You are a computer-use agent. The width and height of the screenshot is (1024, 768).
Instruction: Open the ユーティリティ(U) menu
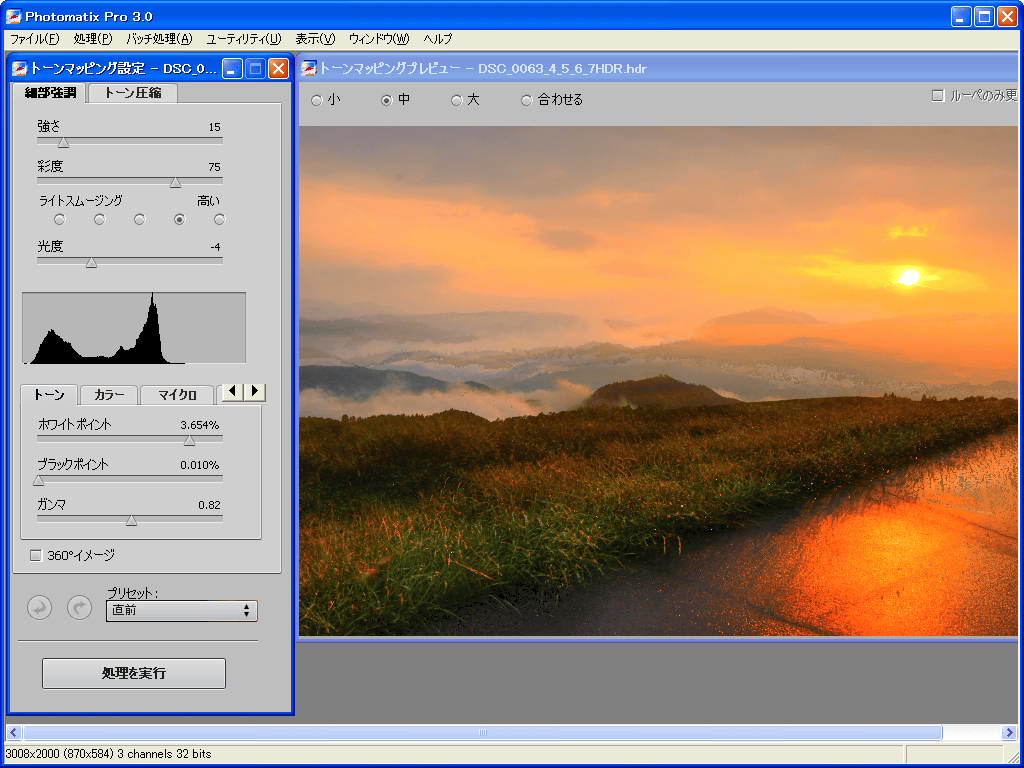(244, 39)
